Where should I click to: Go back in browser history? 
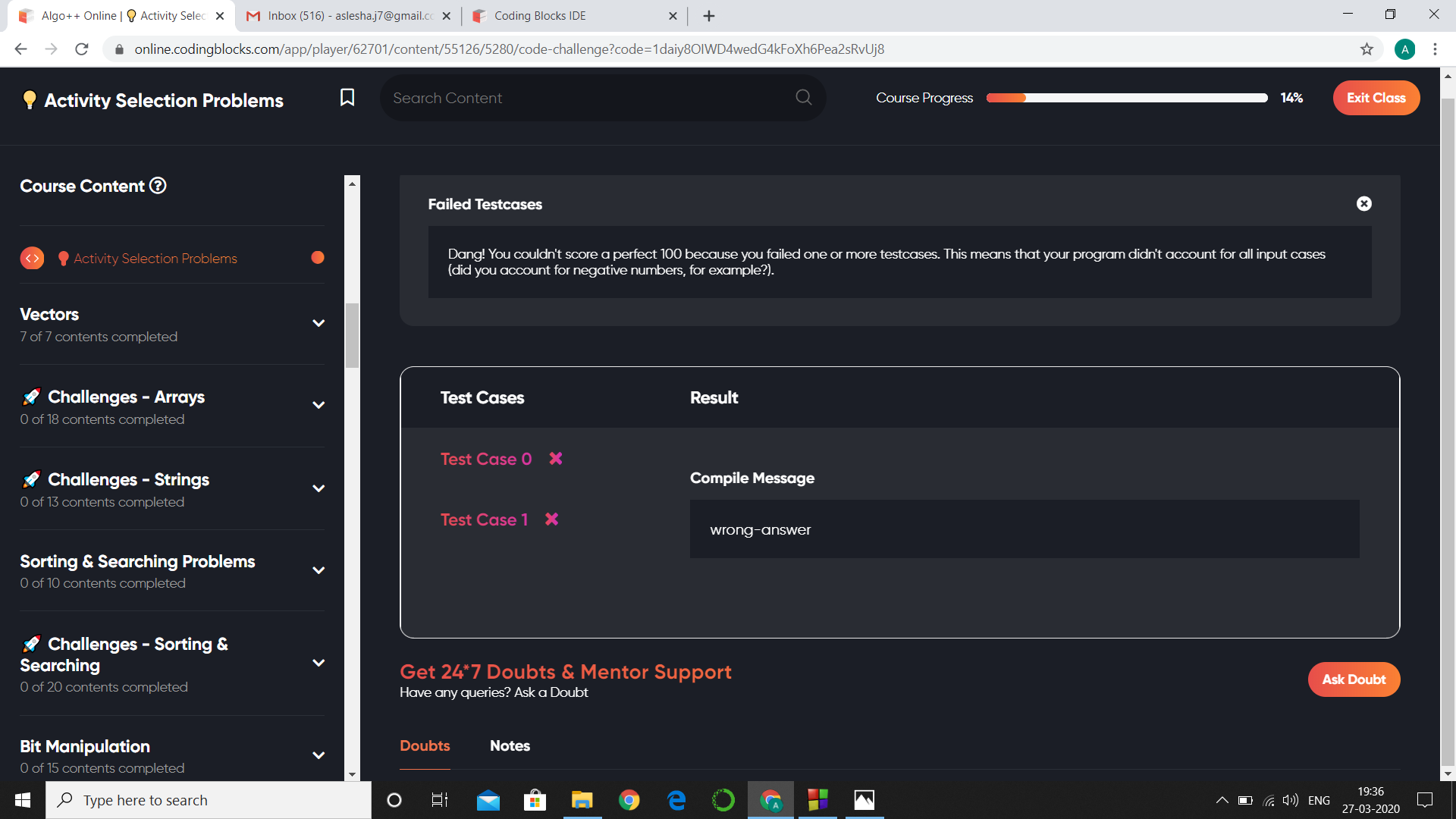click(x=20, y=49)
